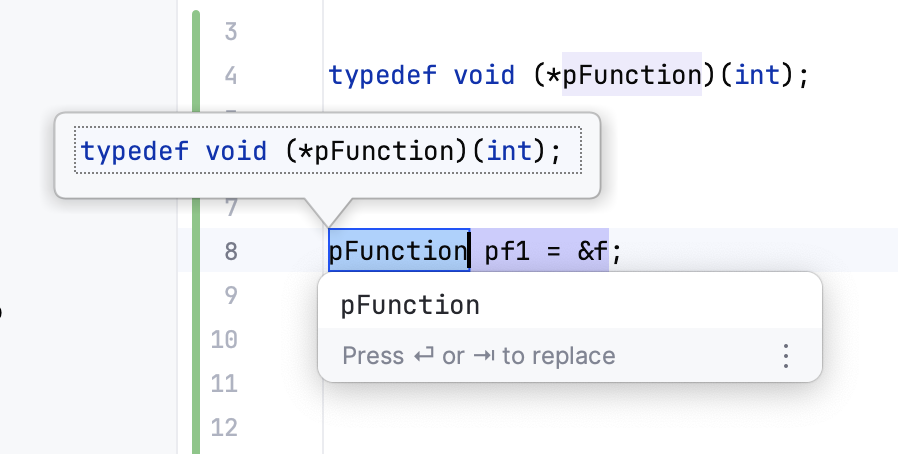Viewport: 898px width, 454px height.
Task: Click line number 11 in the gutter
Action: [224, 383]
